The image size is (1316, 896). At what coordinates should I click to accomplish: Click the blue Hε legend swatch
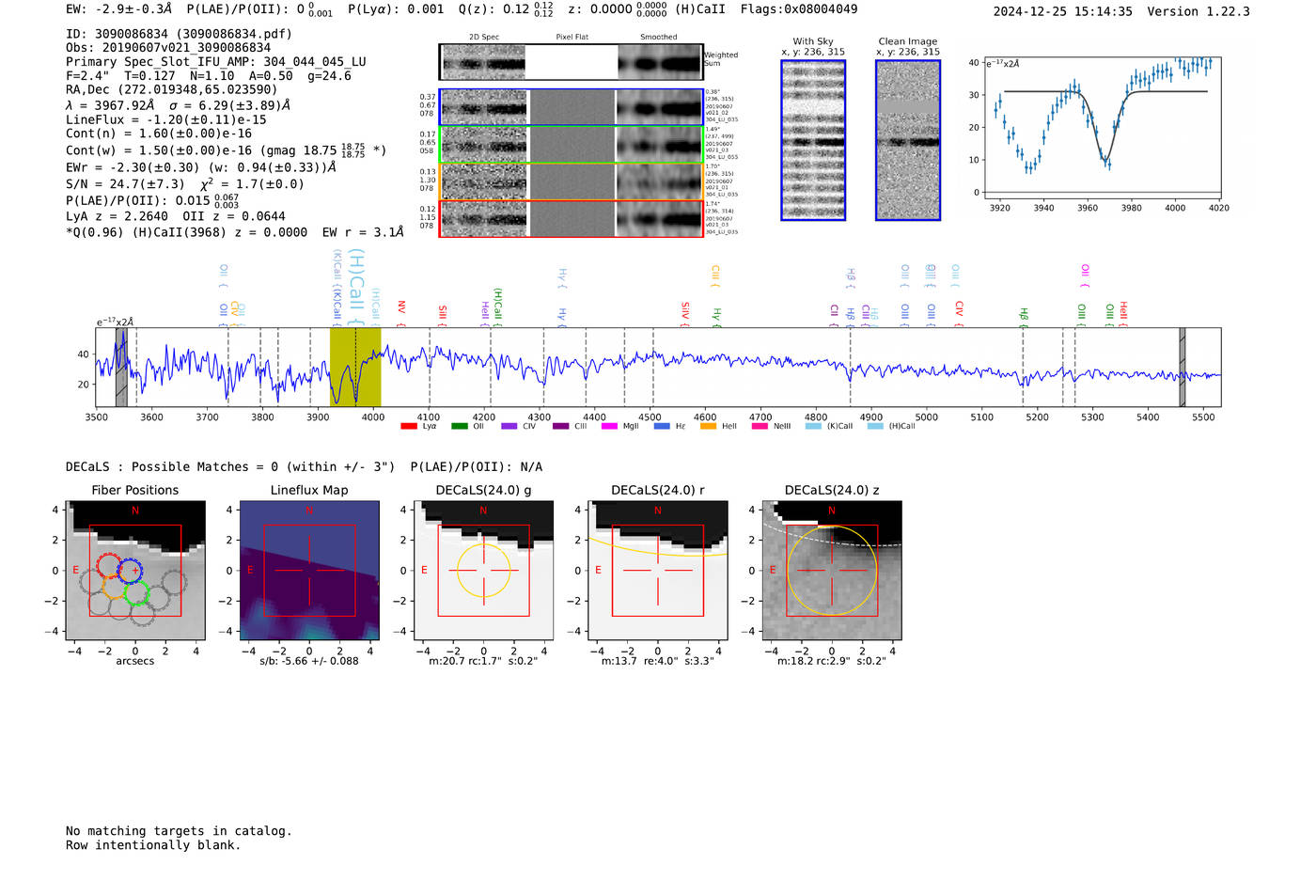[x=662, y=426]
